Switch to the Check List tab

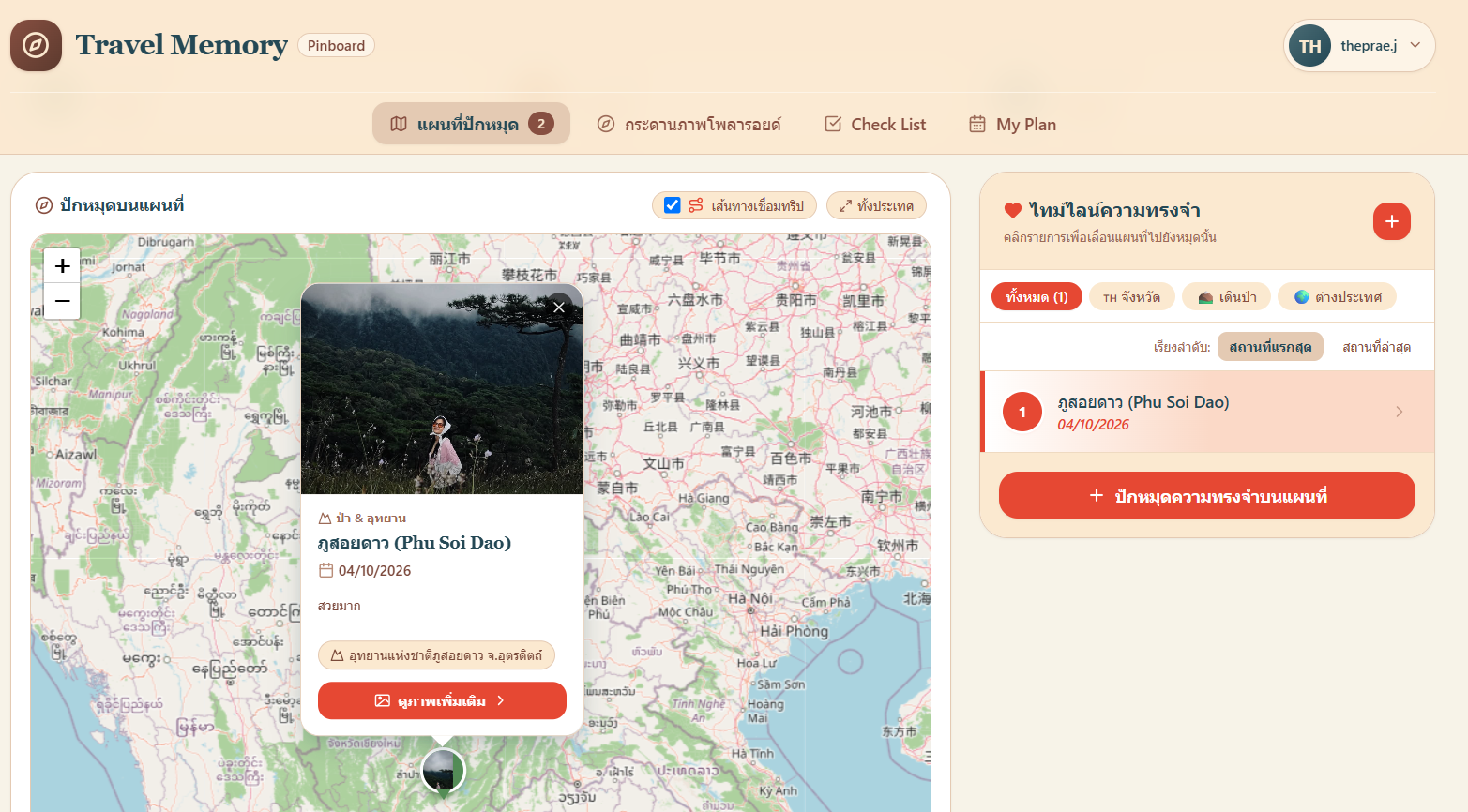click(x=875, y=124)
